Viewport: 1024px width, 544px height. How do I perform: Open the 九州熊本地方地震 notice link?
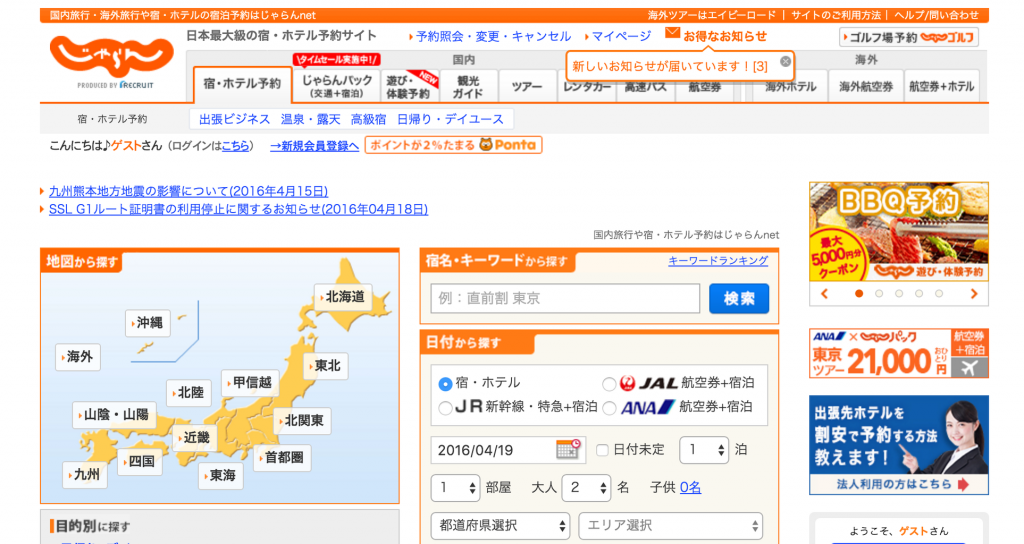point(188,191)
